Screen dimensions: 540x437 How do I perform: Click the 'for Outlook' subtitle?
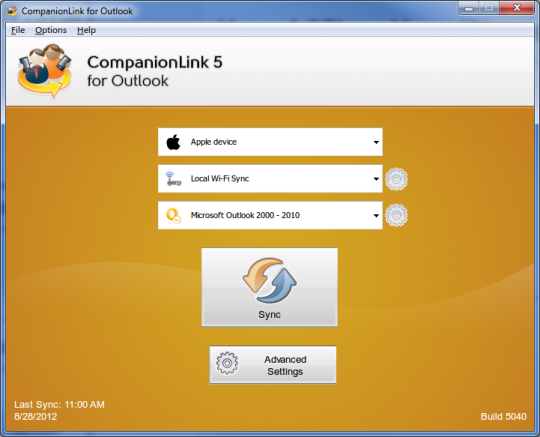(x=128, y=81)
